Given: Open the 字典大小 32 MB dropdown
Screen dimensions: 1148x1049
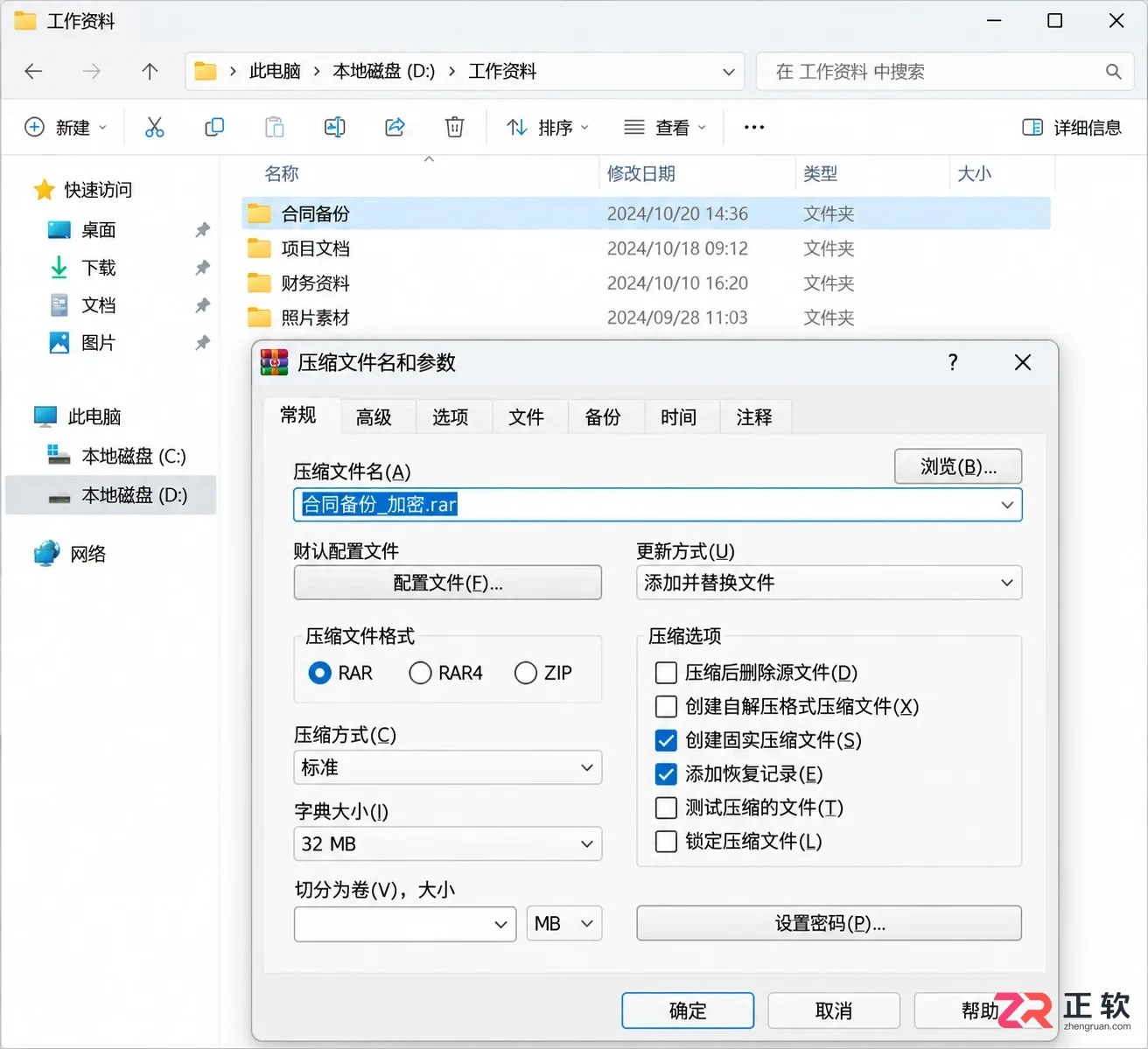Looking at the screenshot, I should click(x=447, y=843).
